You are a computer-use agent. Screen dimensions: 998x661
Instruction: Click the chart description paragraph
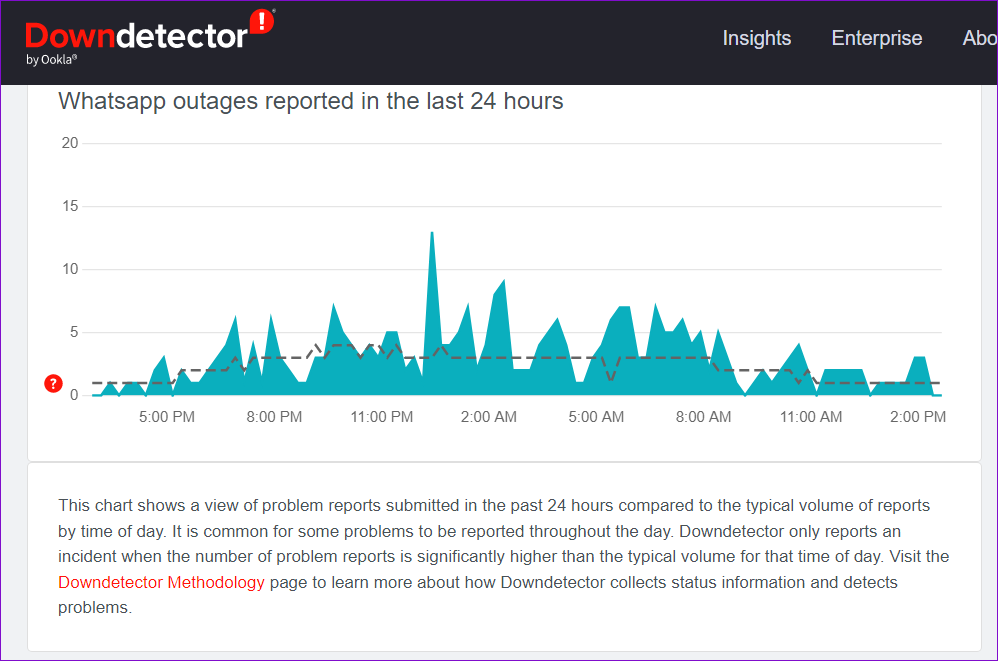pyautogui.click(x=503, y=557)
